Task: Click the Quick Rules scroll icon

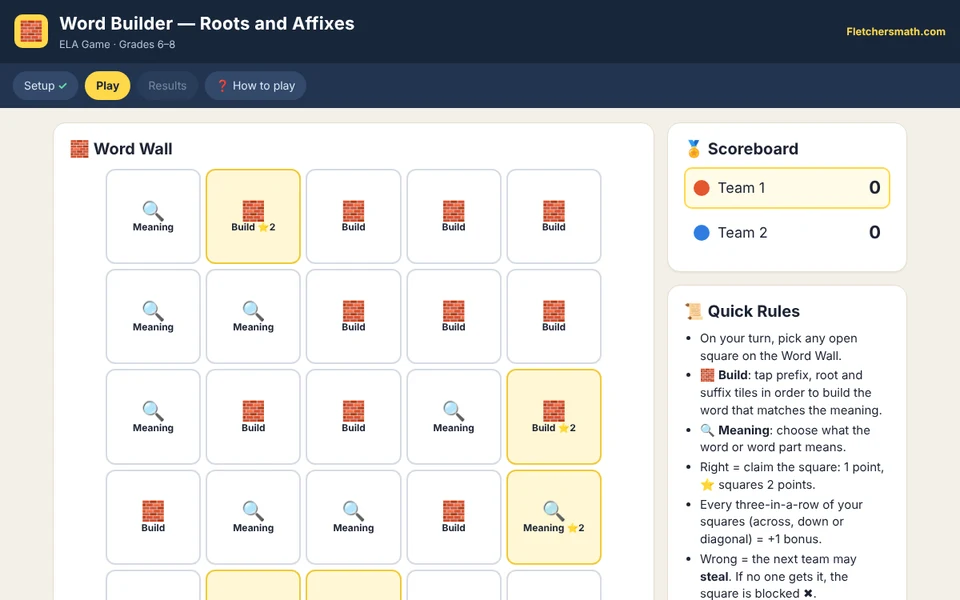Action: tap(694, 311)
